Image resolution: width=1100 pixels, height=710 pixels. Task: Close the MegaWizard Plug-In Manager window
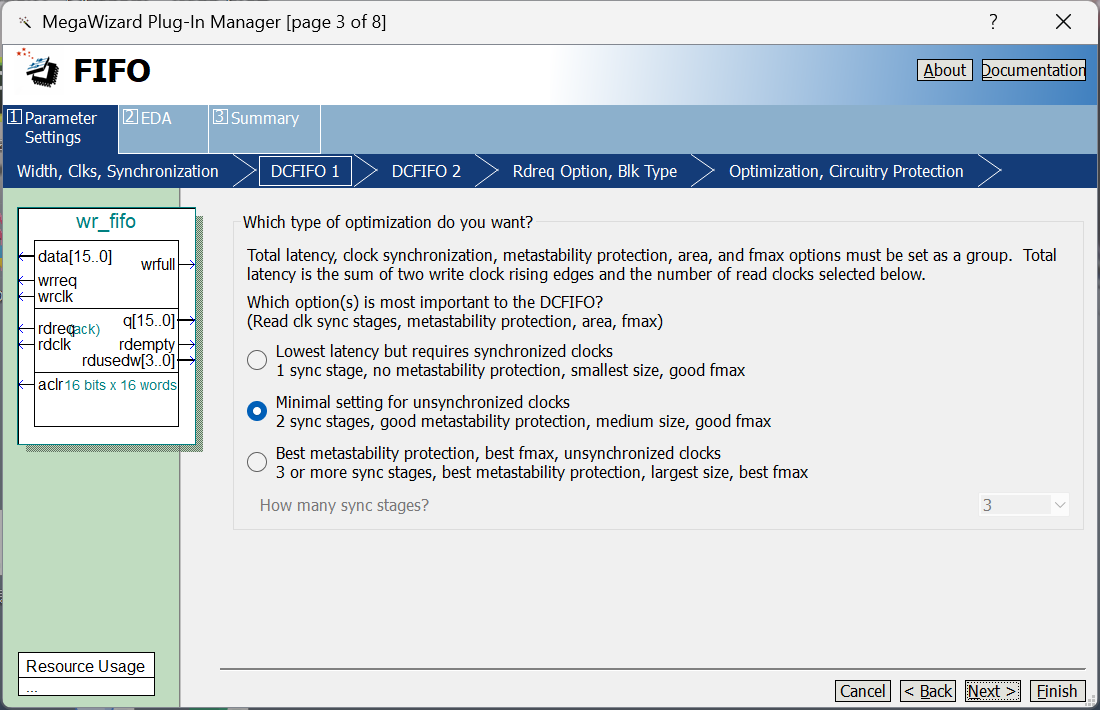point(1064,22)
